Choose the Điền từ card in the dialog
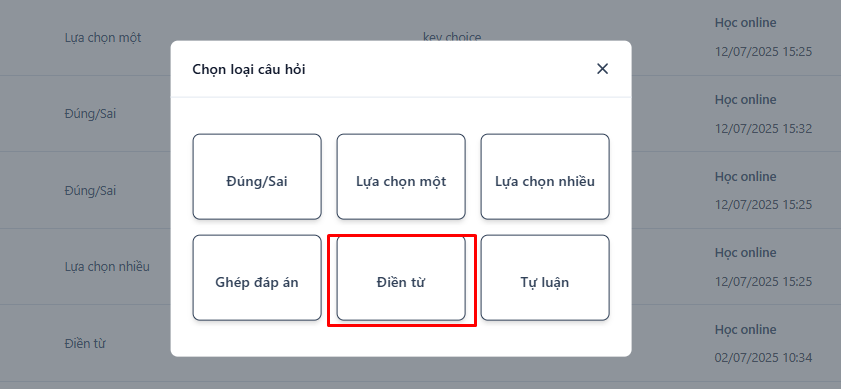The image size is (841, 389). pos(401,278)
